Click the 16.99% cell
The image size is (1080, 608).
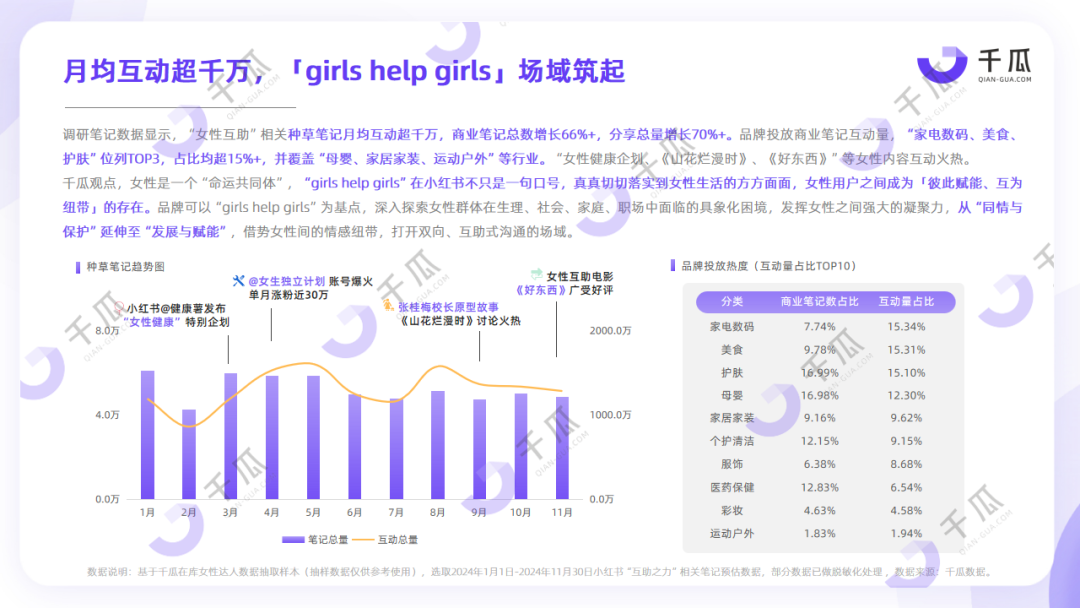coord(819,373)
